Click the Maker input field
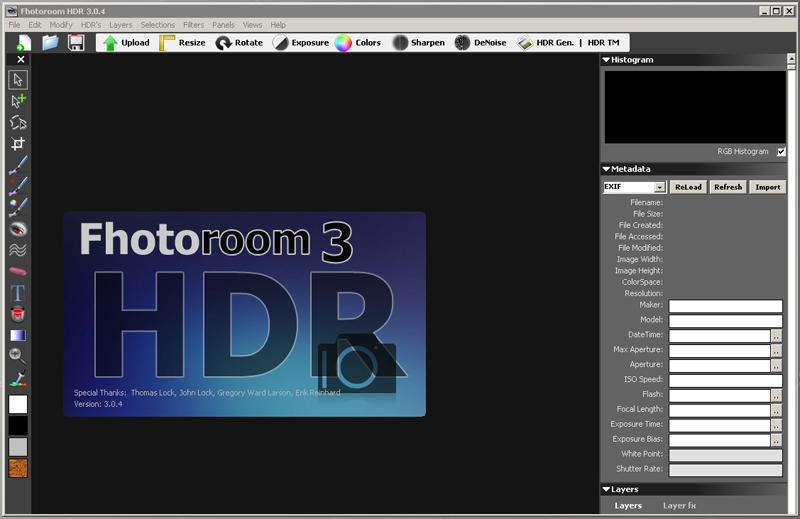The width and height of the screenshot is (800, 519). [x=726, y=306]
